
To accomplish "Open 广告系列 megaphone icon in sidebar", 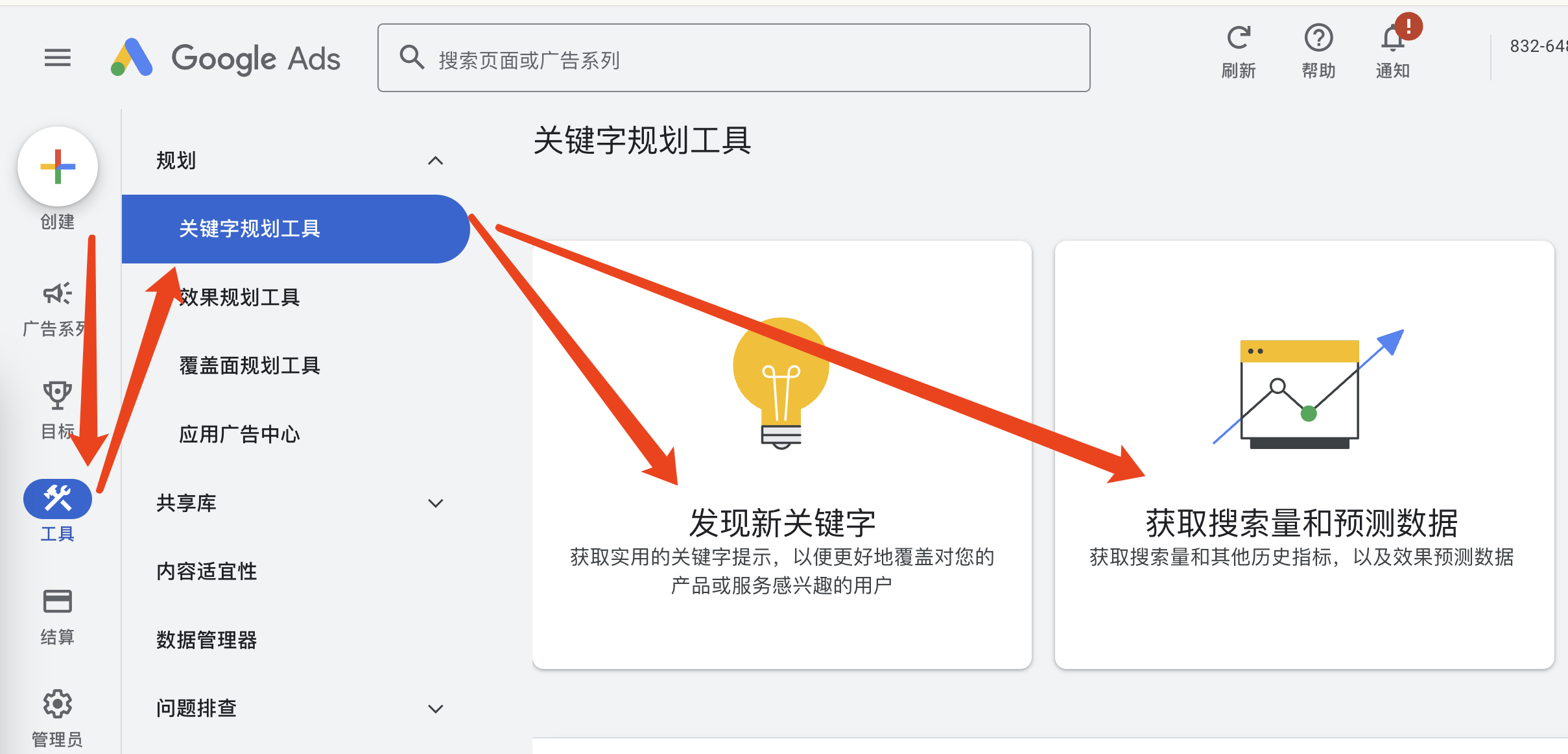I will [x=57, y=293].
